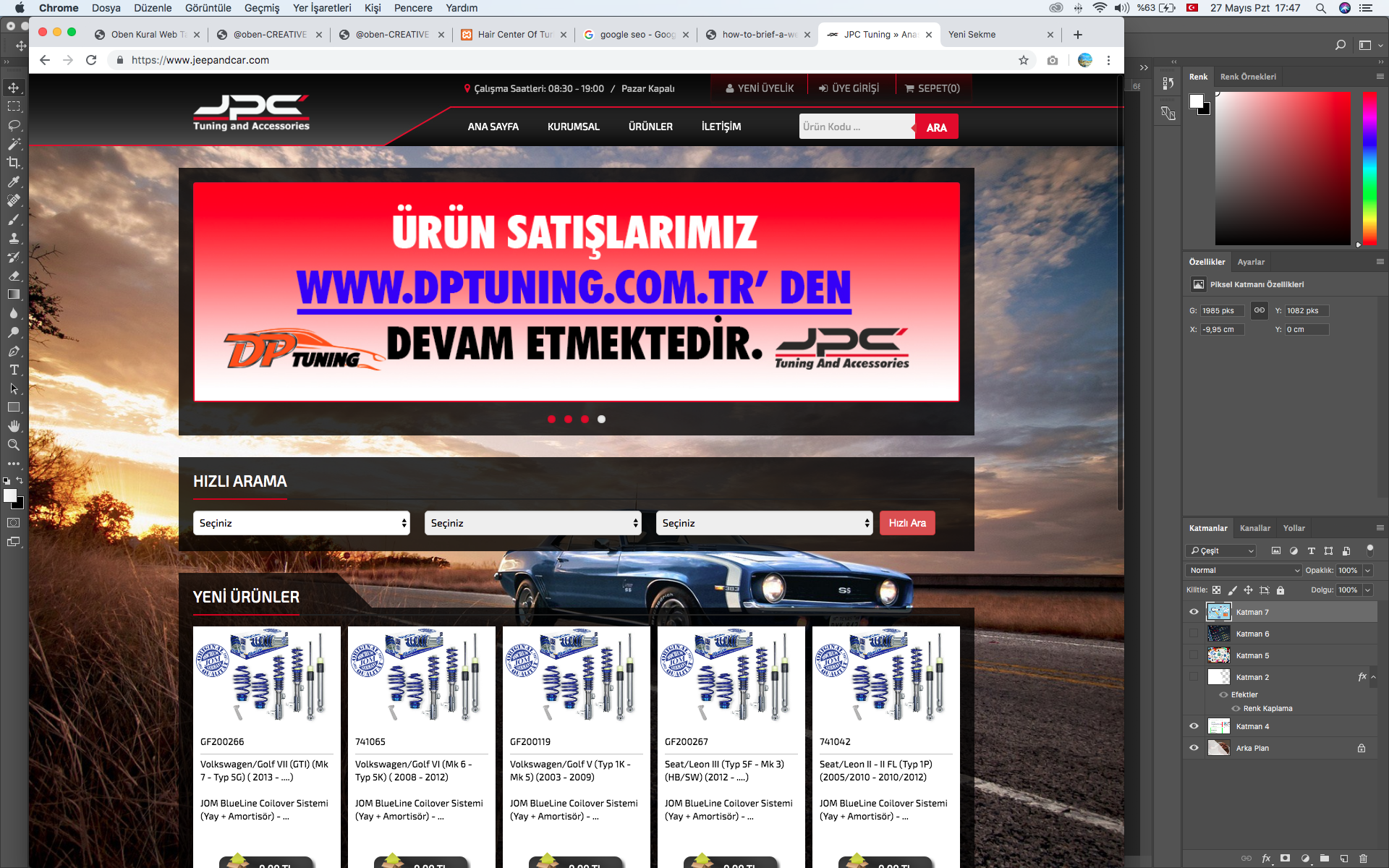
Task: Click the Ürün Kodu search field
Action: point(857,127)
